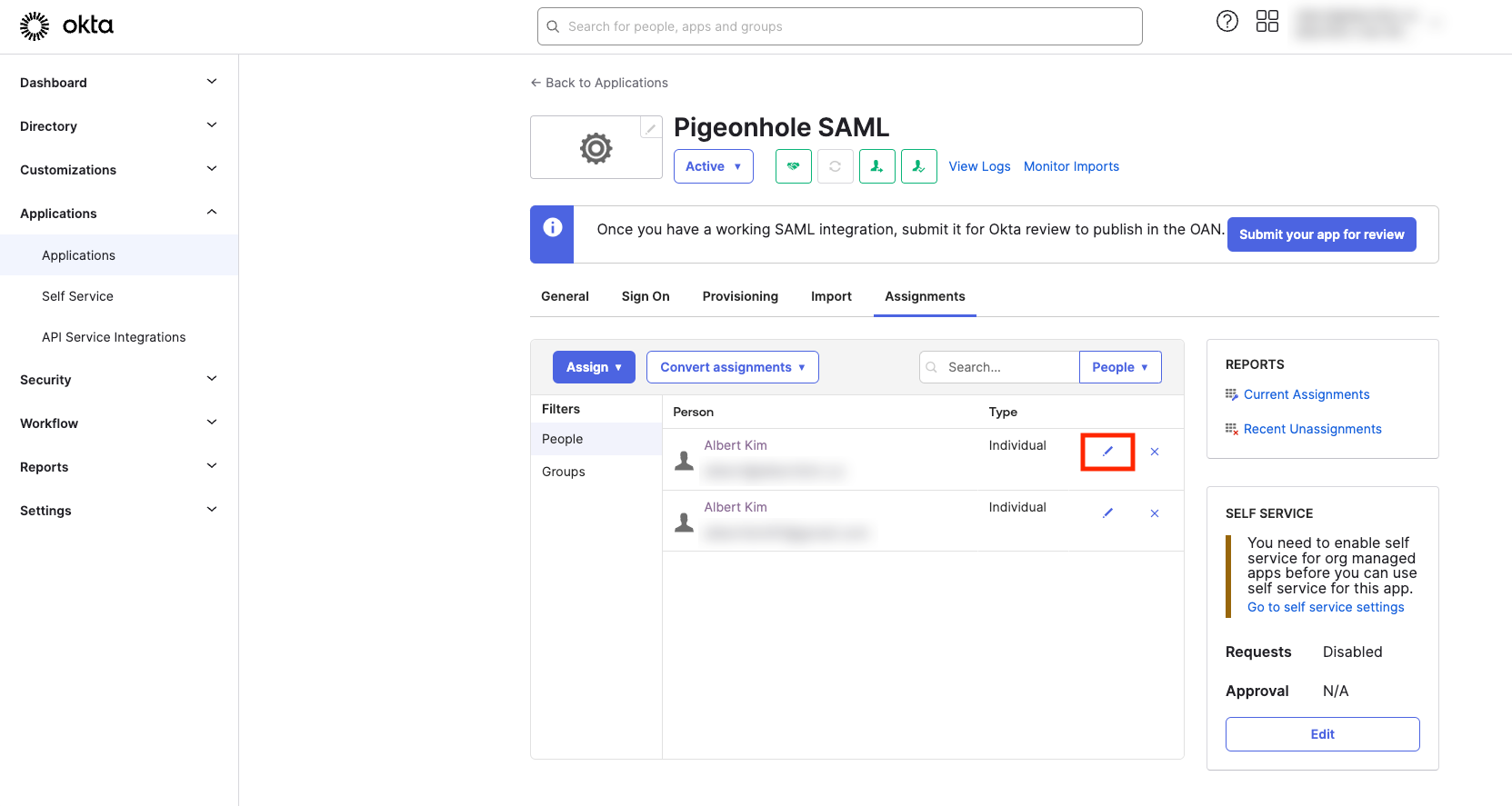Collapse the Applications sidebar section

tap(119, 214)
